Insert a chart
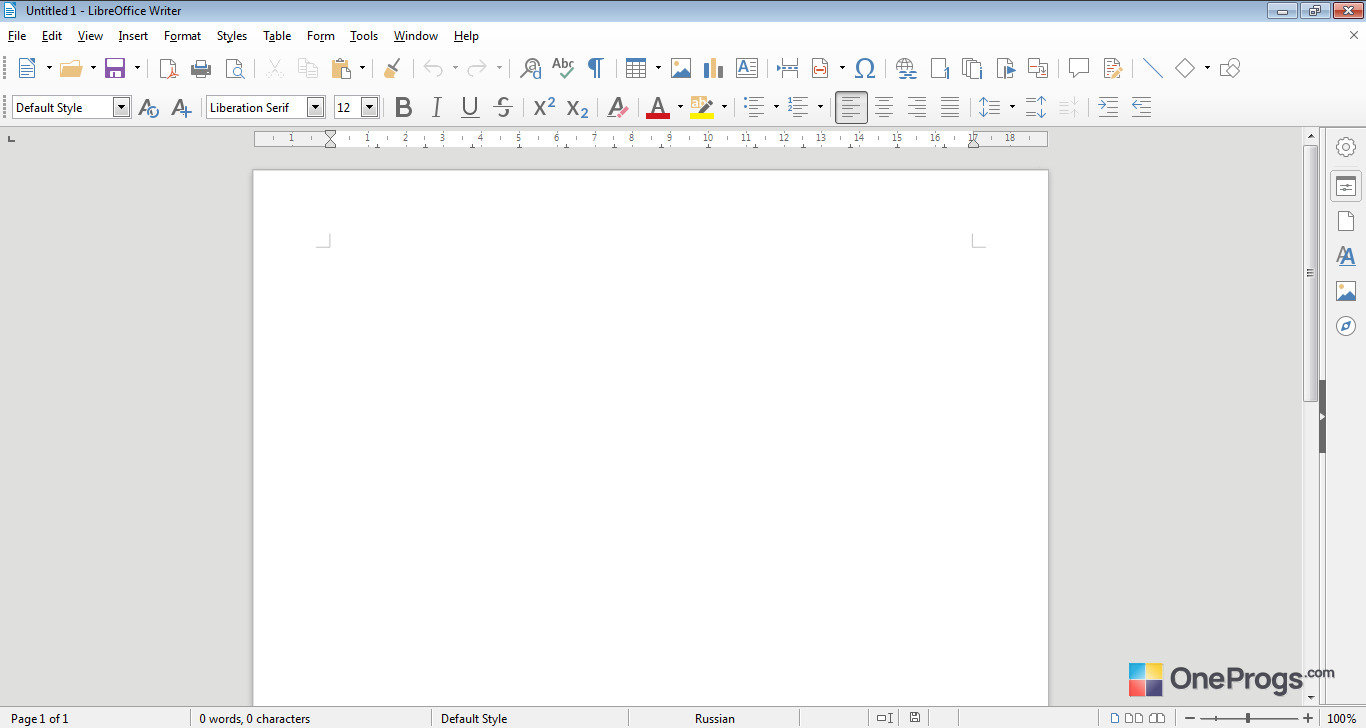The image size is (1366, 728). [713, 68]
